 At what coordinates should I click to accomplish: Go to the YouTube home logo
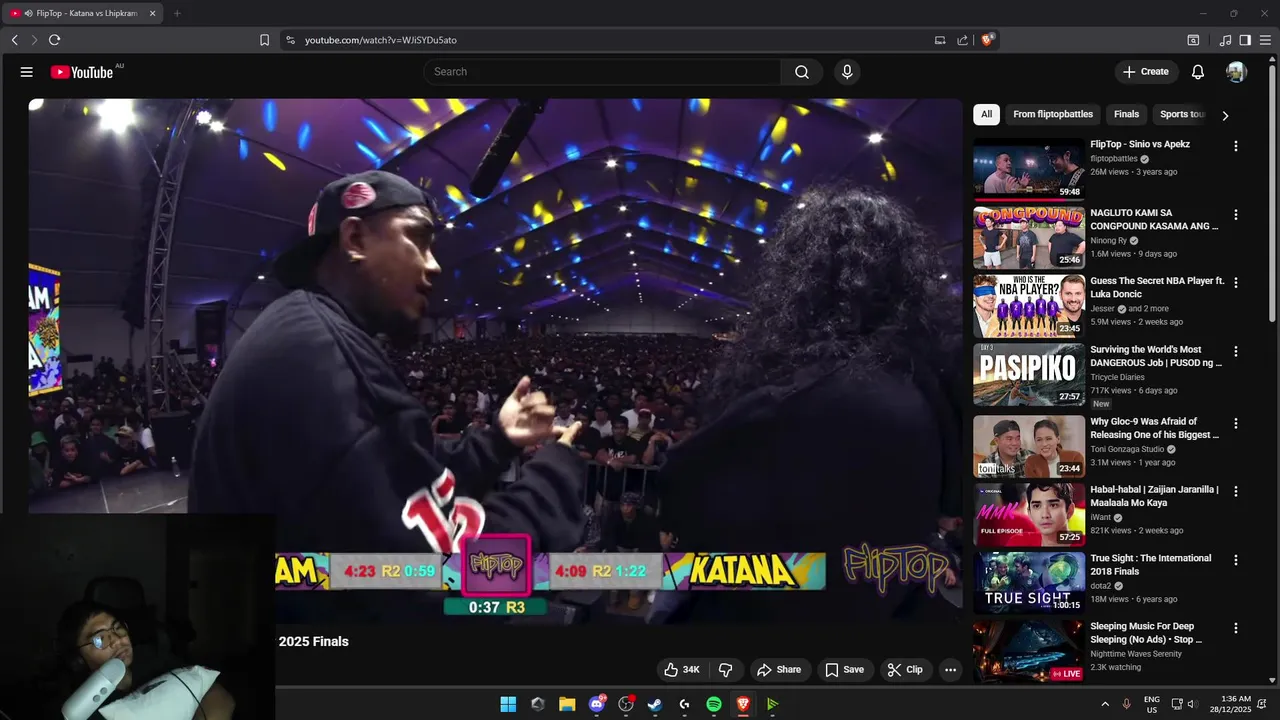tap(84, 72)
